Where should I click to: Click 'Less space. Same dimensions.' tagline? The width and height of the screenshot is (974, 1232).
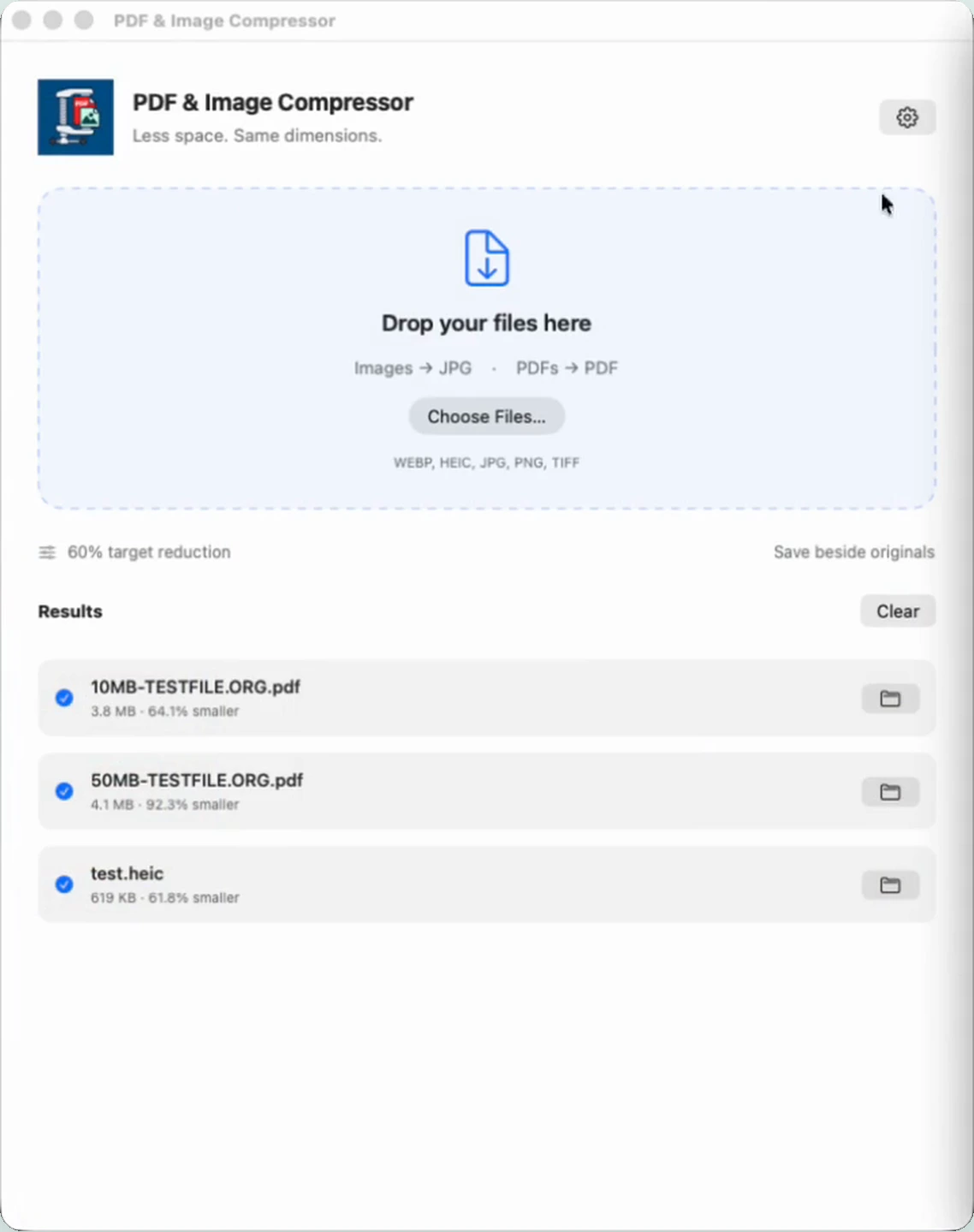[257, 135]
